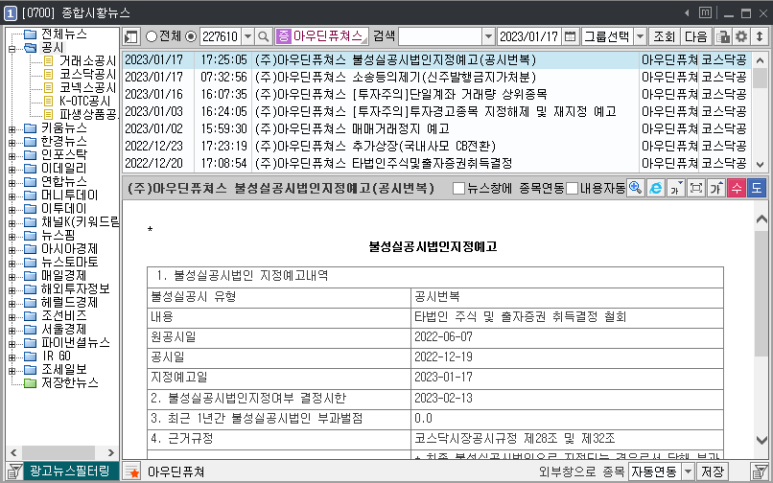Click the news list vertical scrollbar thumb
This screenshot has width=773, height=483.
coord(760,78)
